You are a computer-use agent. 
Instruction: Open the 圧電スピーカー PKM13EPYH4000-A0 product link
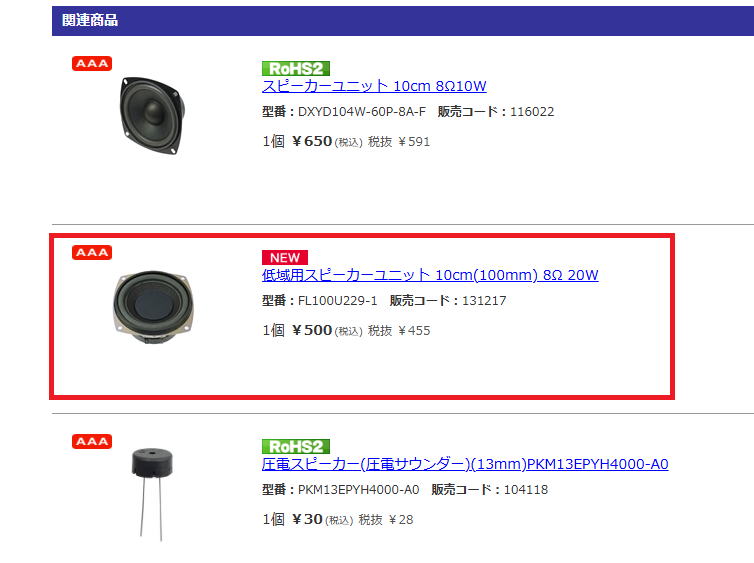[465, 464]
